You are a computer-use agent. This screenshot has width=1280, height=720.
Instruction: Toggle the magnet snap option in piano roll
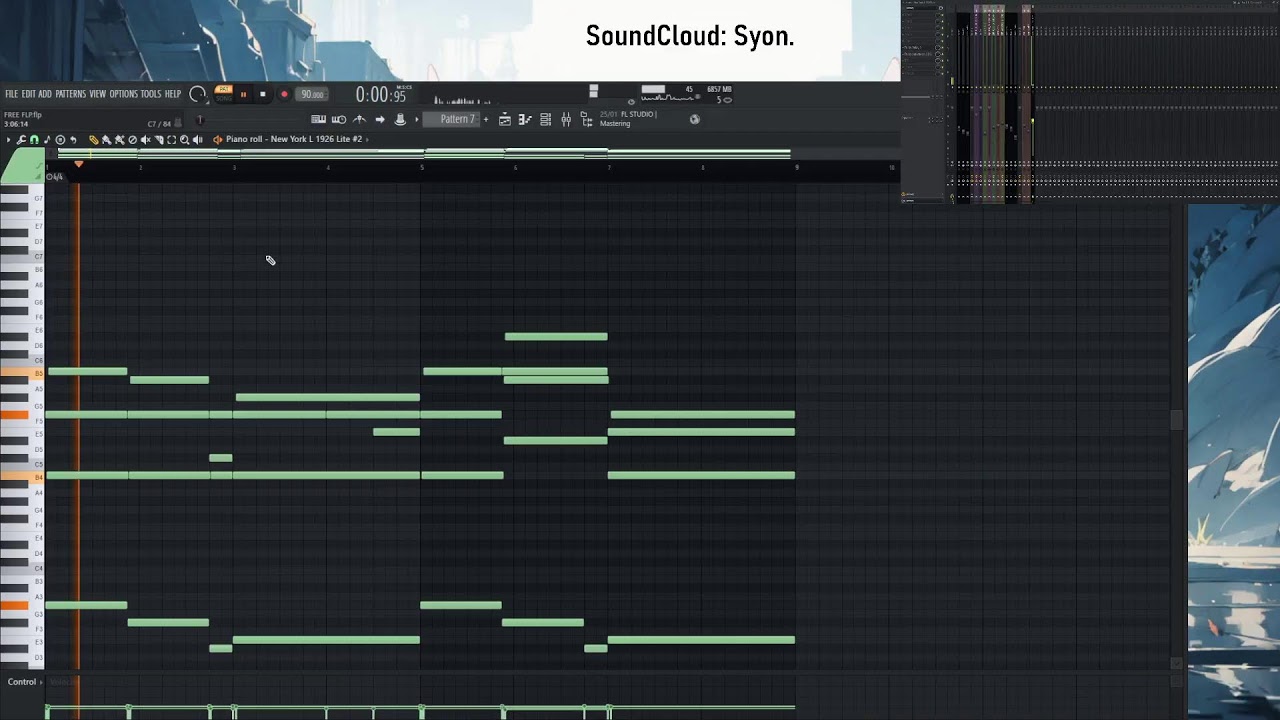[34, 139]
